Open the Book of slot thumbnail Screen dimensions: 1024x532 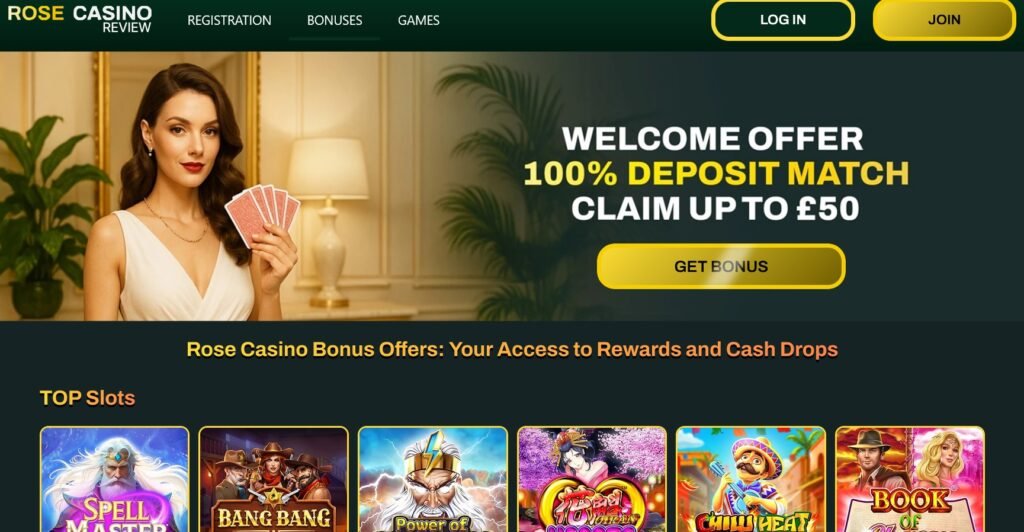click(910, 479)
